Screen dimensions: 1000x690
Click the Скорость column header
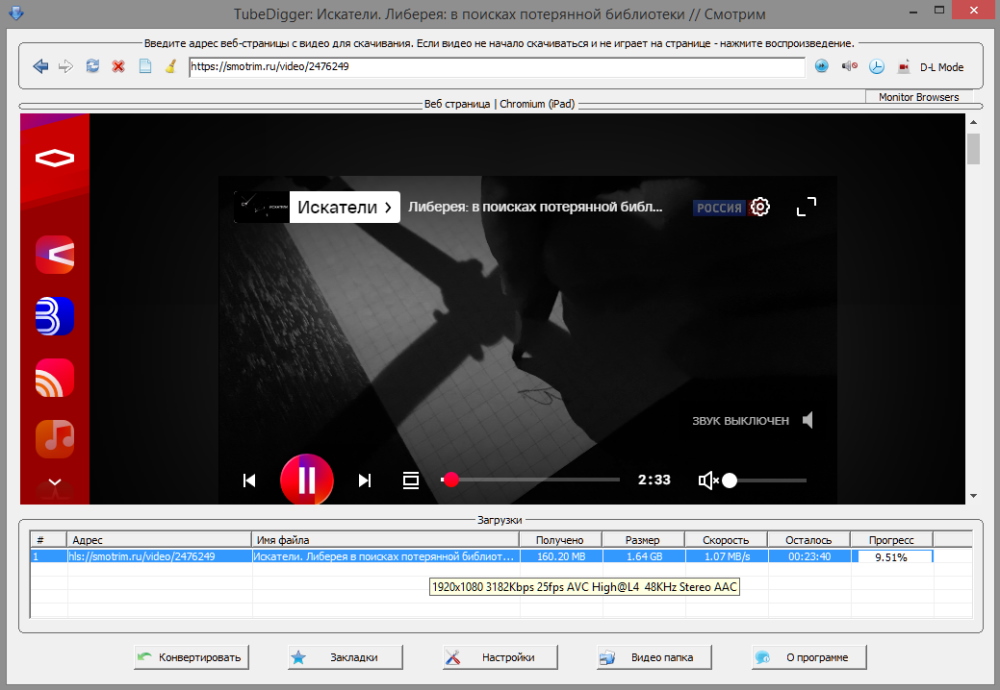click(726, 540)
